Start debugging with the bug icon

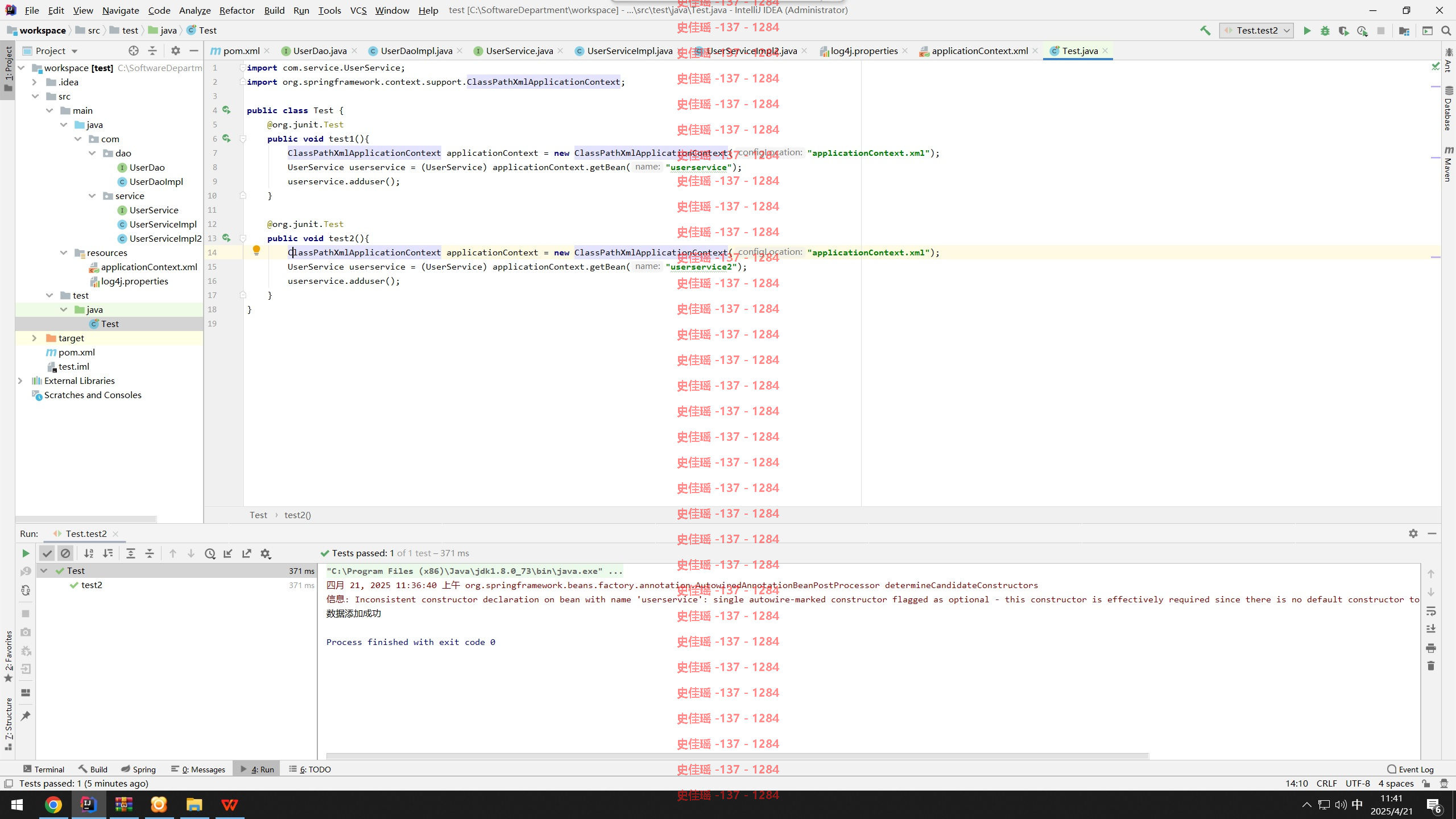point(1325,31)
